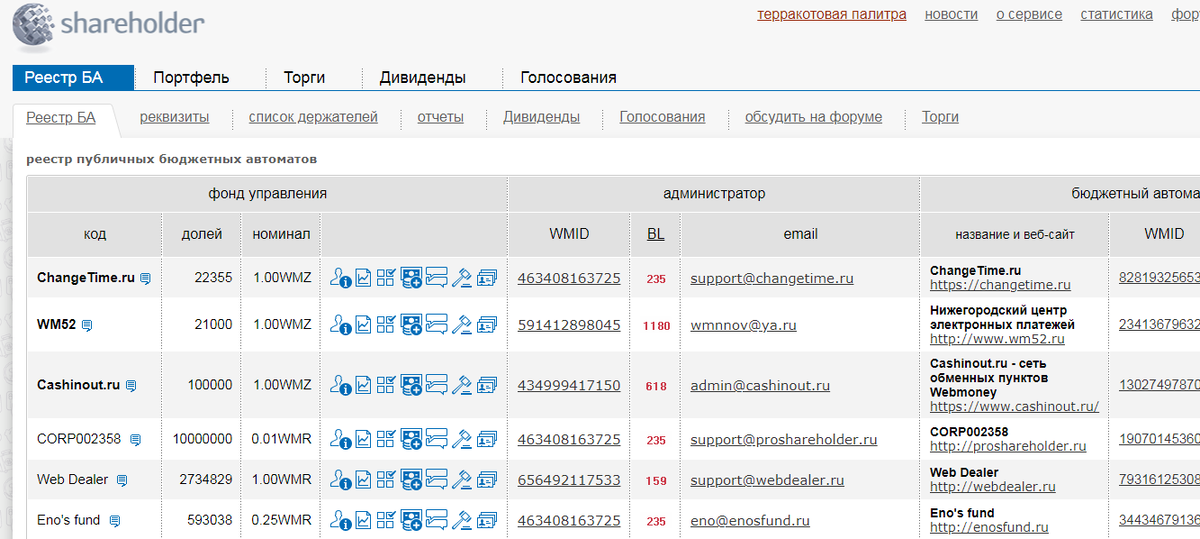Open administrator WMID 656492117533
Viewport: 1200px width, 539px height.
(x=569, y=480)
